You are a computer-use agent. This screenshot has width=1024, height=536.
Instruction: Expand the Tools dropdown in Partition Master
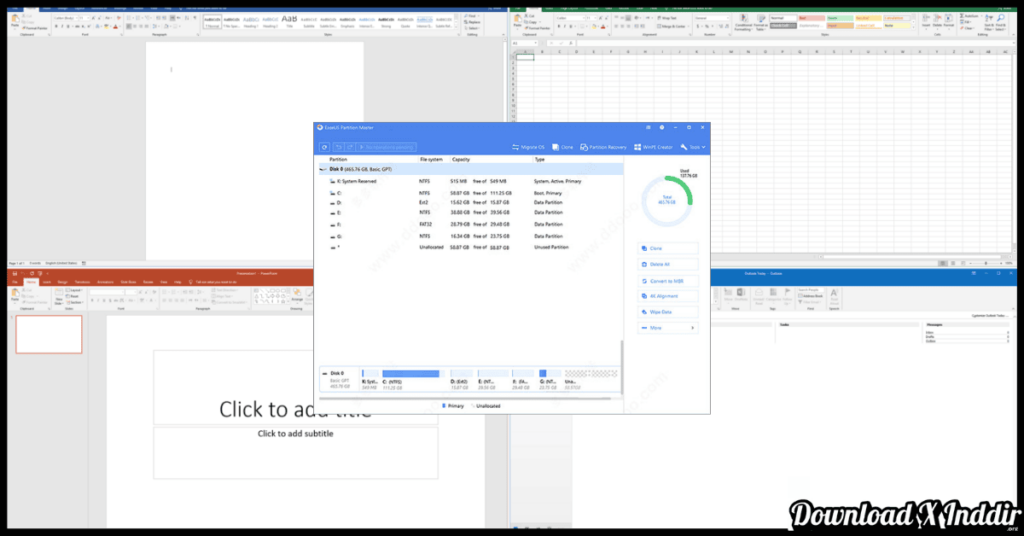click(693, 147)
